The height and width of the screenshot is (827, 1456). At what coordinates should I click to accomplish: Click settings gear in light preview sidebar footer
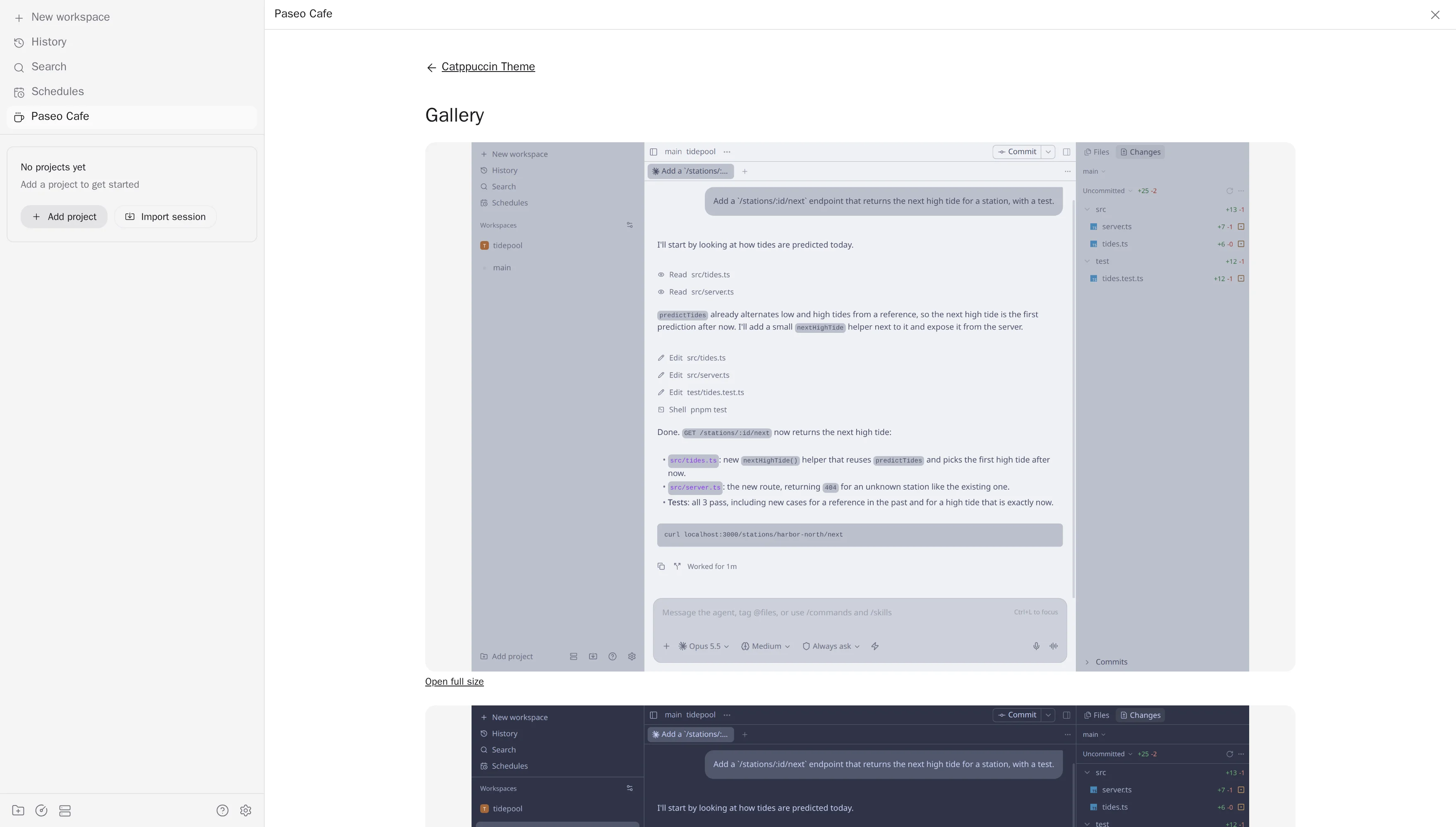632,657
